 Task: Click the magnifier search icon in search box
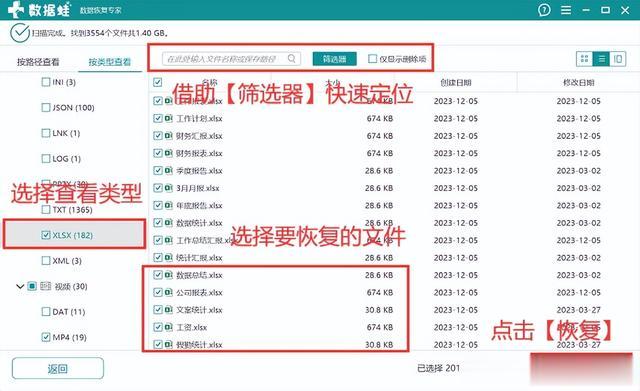tap(291, 59)
